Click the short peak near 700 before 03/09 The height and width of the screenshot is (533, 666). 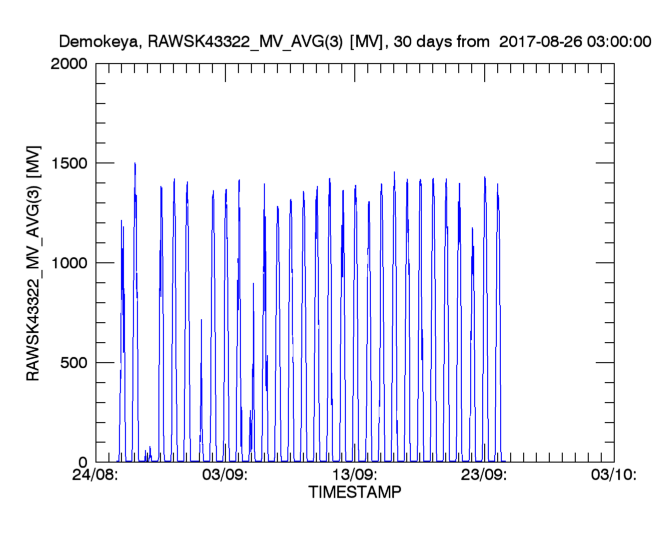pyautogui.click(x=201, y=322)
